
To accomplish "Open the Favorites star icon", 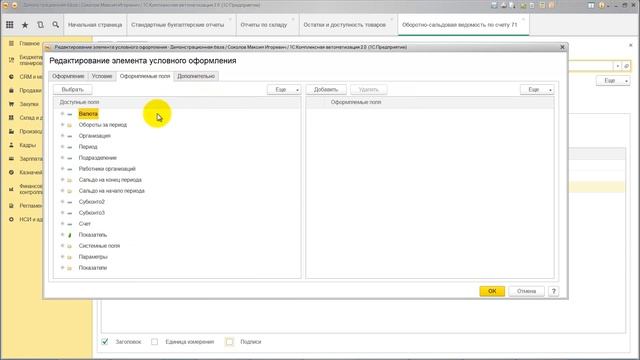I will coord(25,25).
